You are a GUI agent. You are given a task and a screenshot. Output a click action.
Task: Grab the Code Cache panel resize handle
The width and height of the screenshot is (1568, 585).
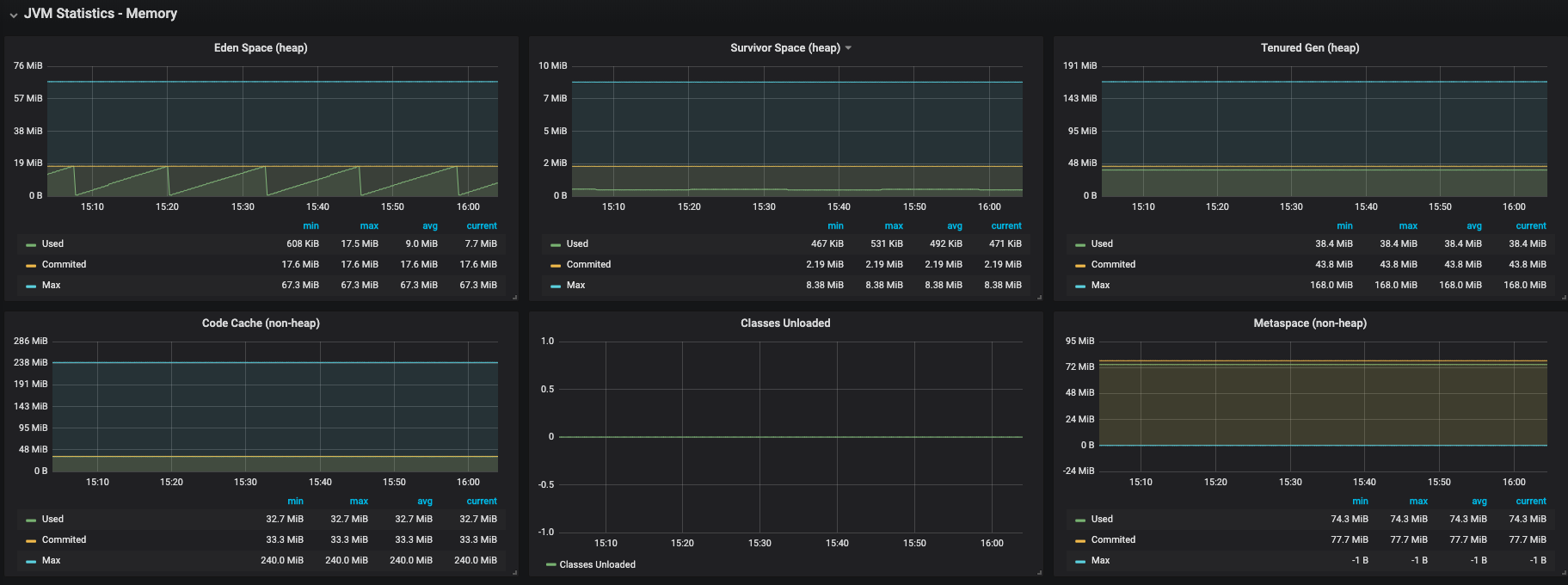point(514,572)
